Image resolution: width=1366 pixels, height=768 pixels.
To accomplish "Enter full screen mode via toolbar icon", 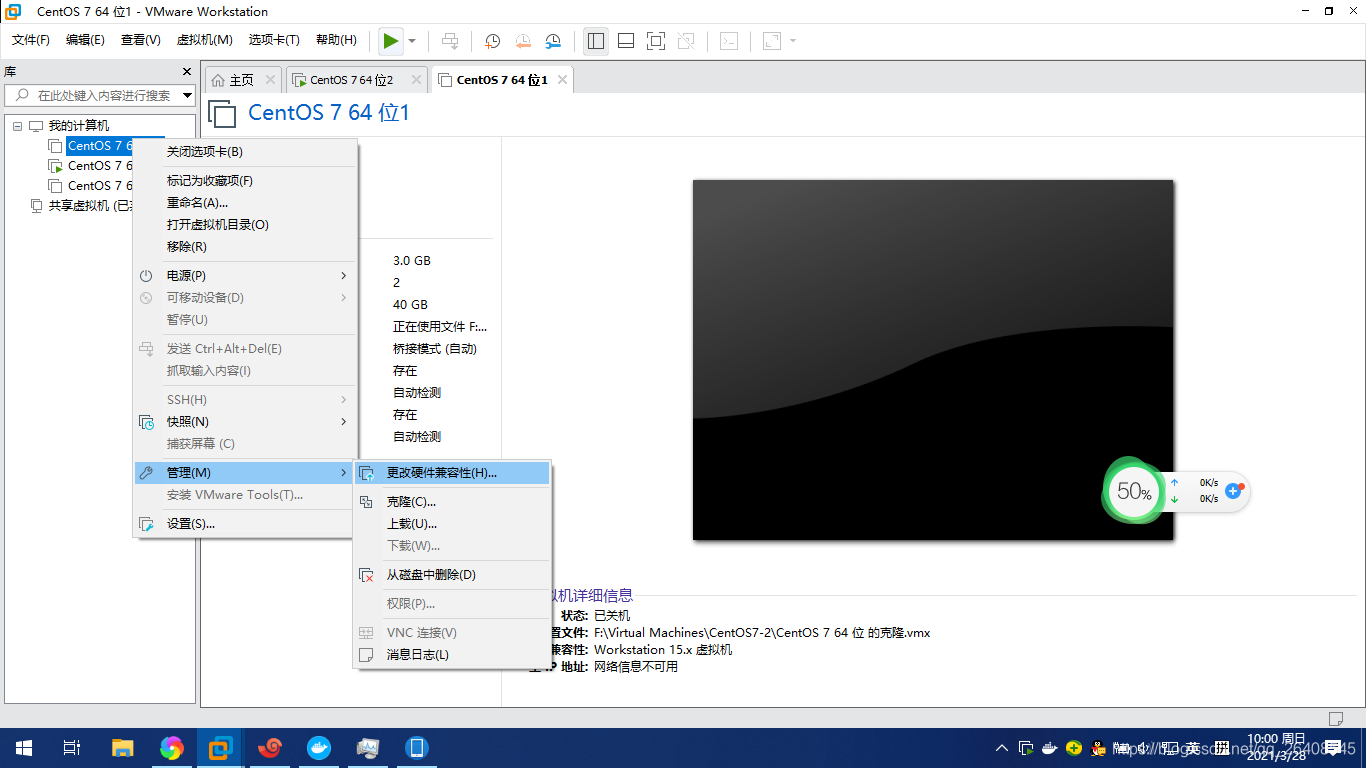I will [656, 41].
